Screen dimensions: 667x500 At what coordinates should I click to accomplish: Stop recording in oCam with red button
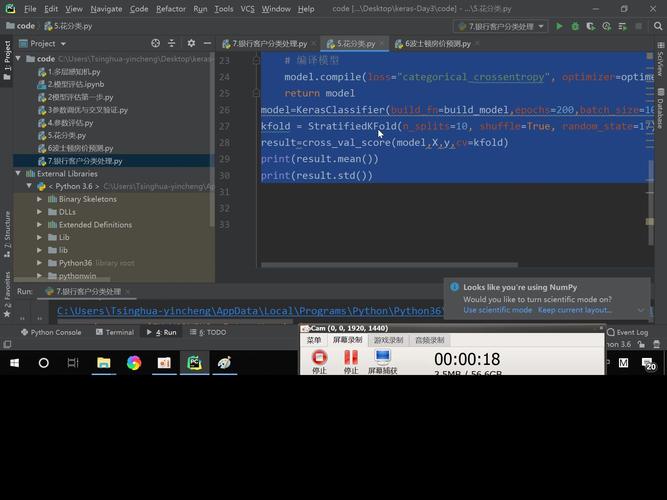click(x=319, y=361)
